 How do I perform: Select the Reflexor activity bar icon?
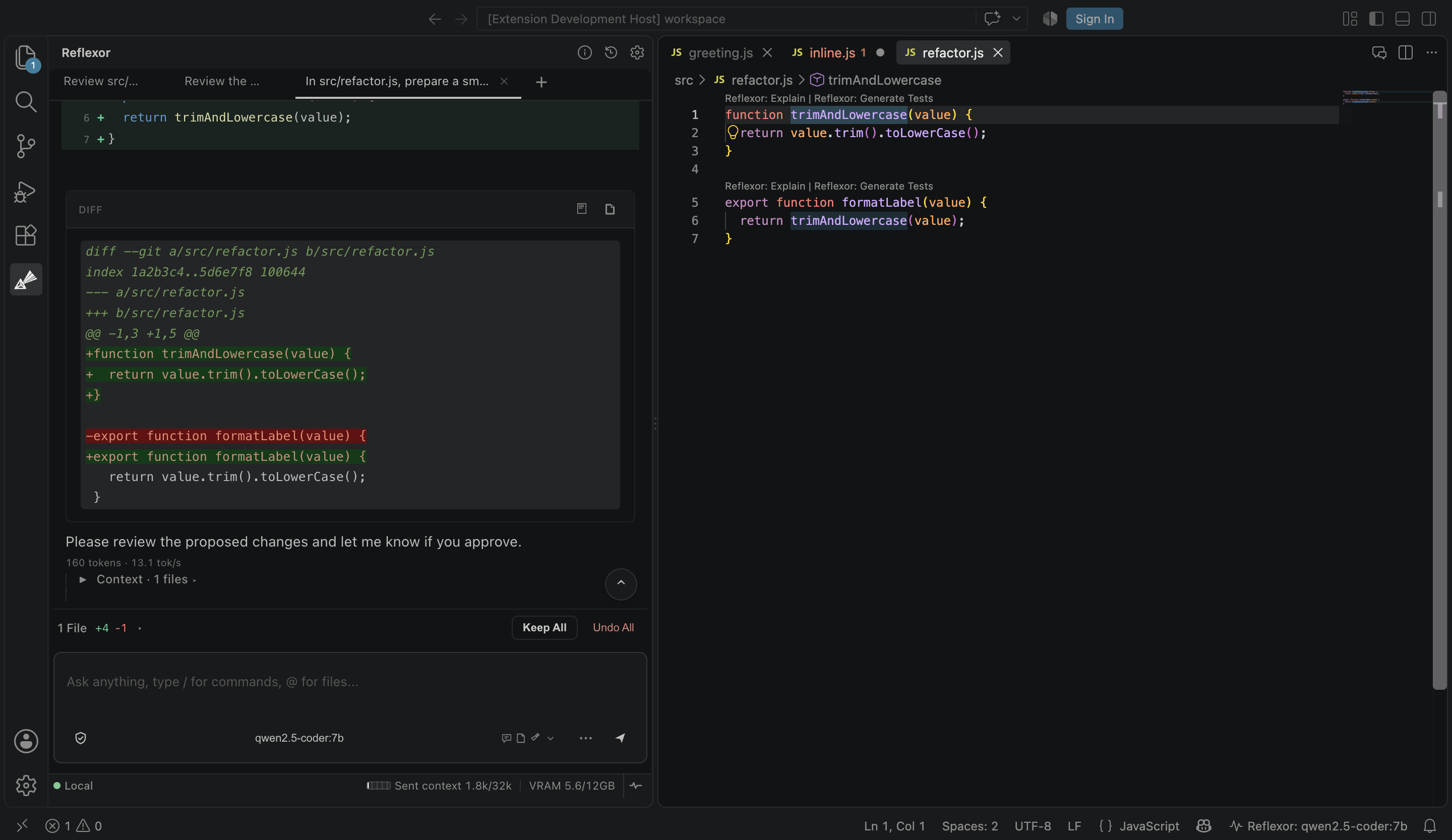(26, 279)
